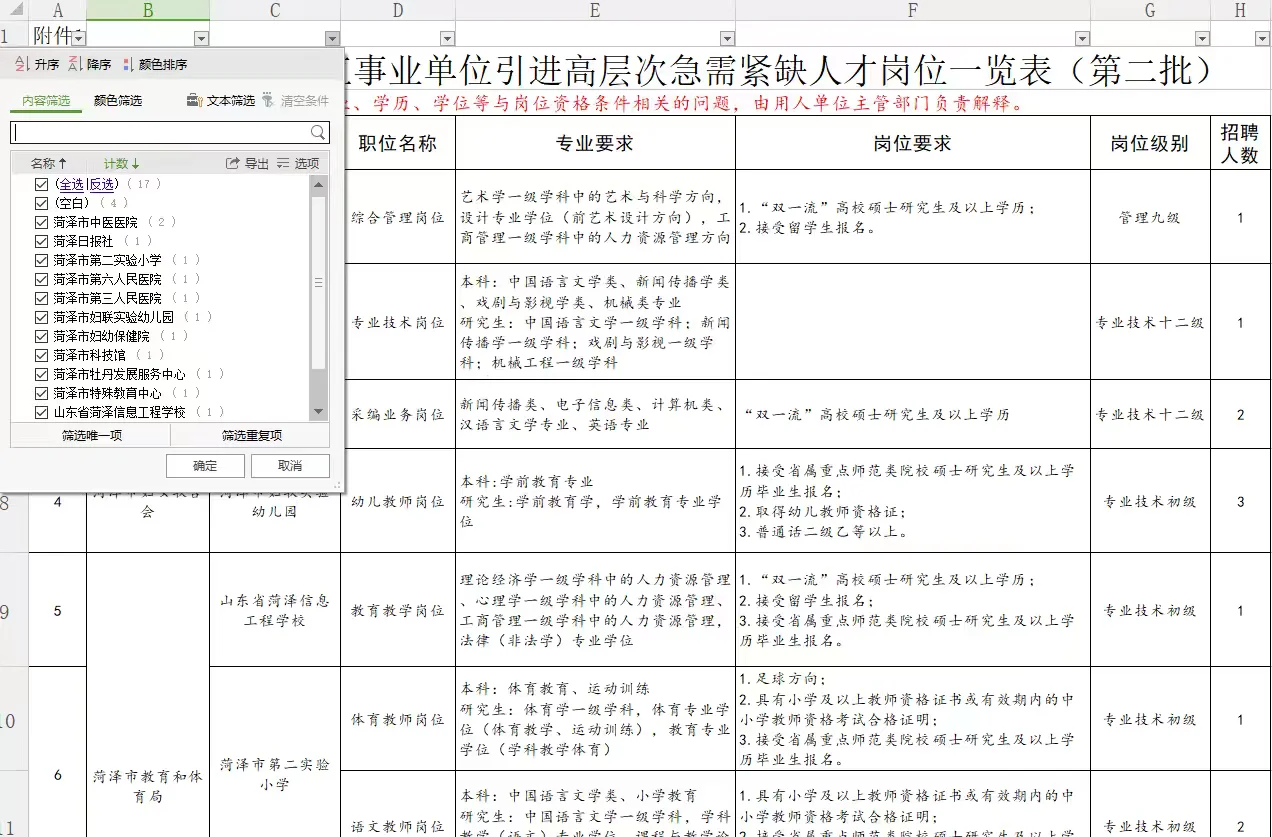Viewport: 1272px width, 837px height.
Task: Open 文本筛选 text filter option
Action: click(221, 100)
